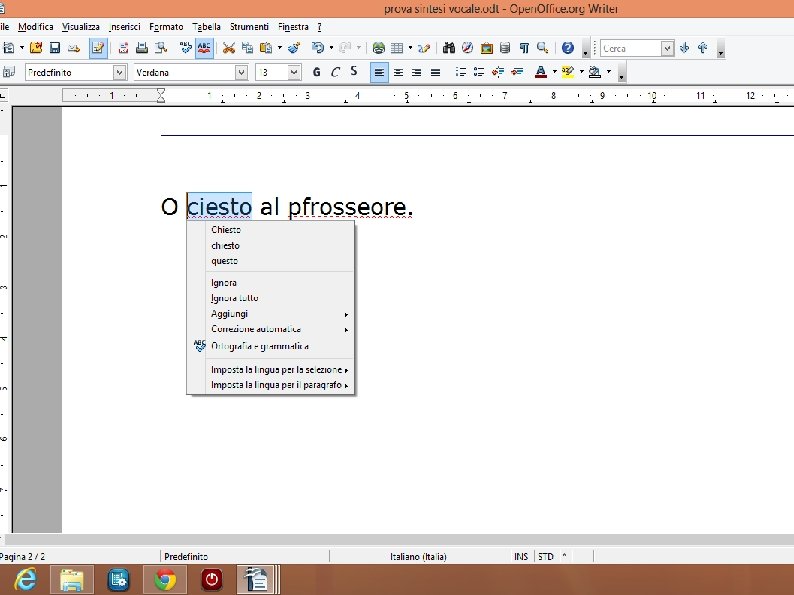794x595 pixels.
Task: Copy selection icon in toolbar
Action: (247, 48)
